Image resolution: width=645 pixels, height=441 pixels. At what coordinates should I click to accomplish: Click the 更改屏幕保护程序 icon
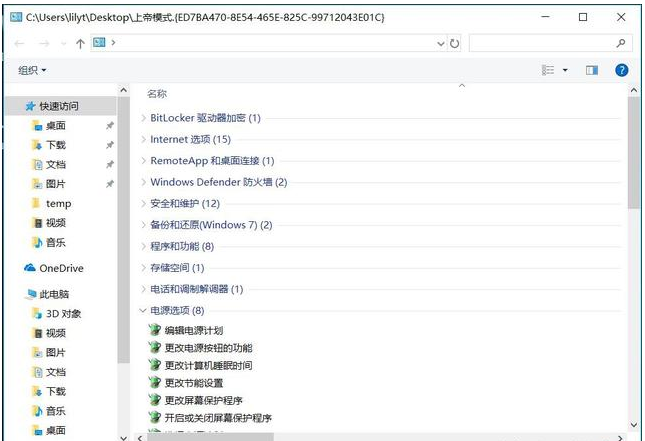[x=155, y=400]
